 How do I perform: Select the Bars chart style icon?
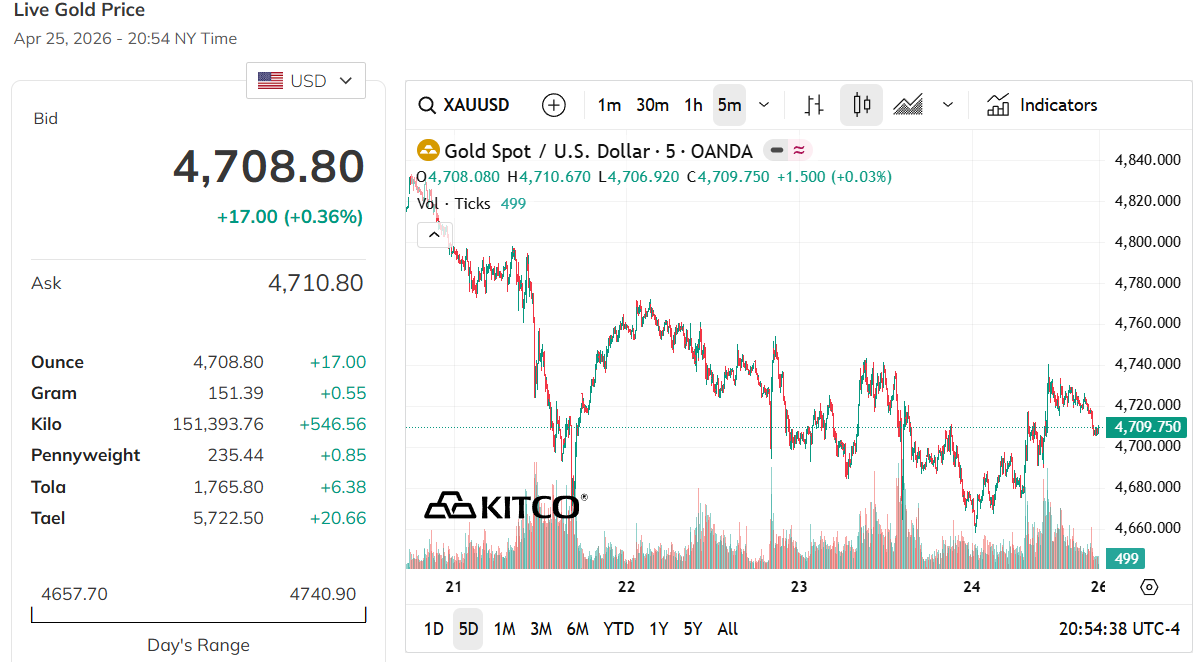[x=814, y=105]
